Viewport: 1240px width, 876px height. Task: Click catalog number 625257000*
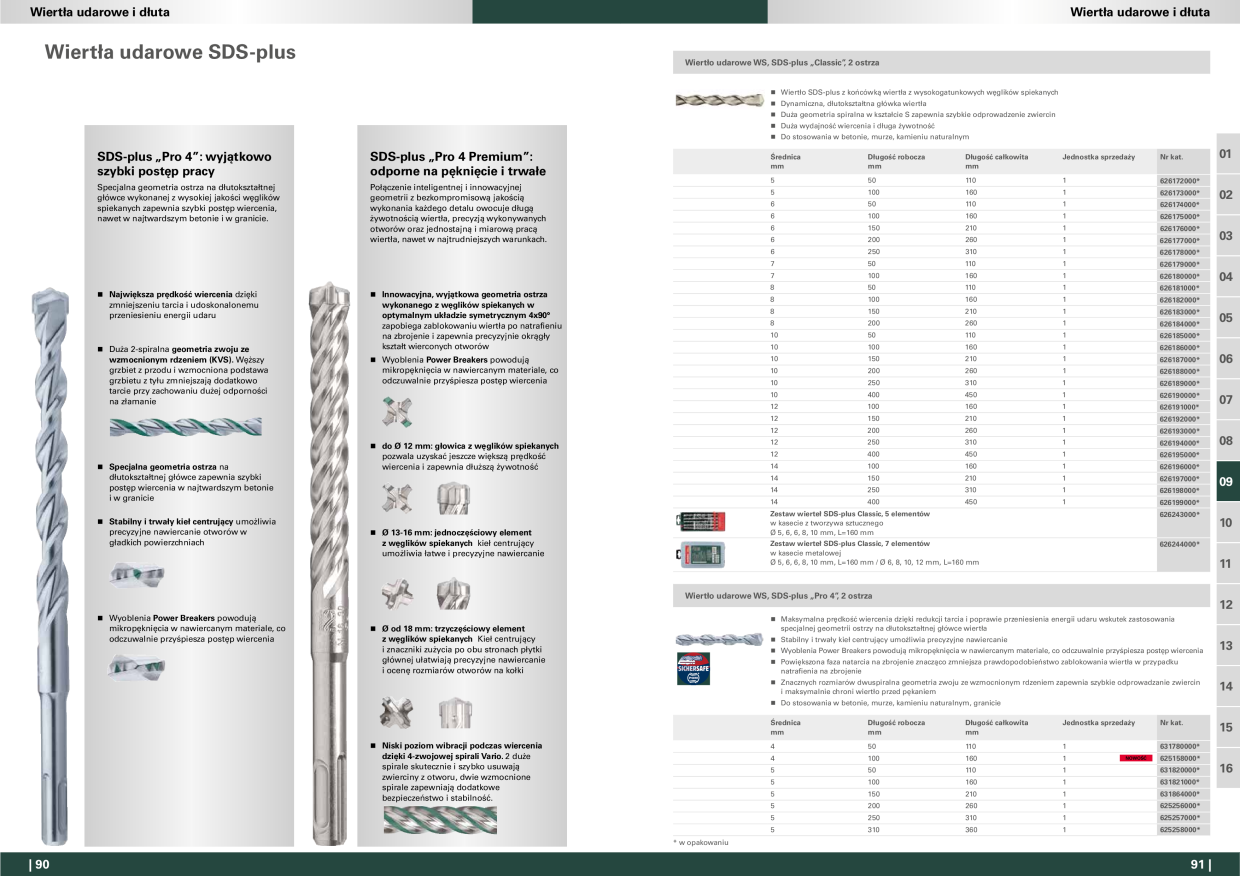(x=1179, y=818)
